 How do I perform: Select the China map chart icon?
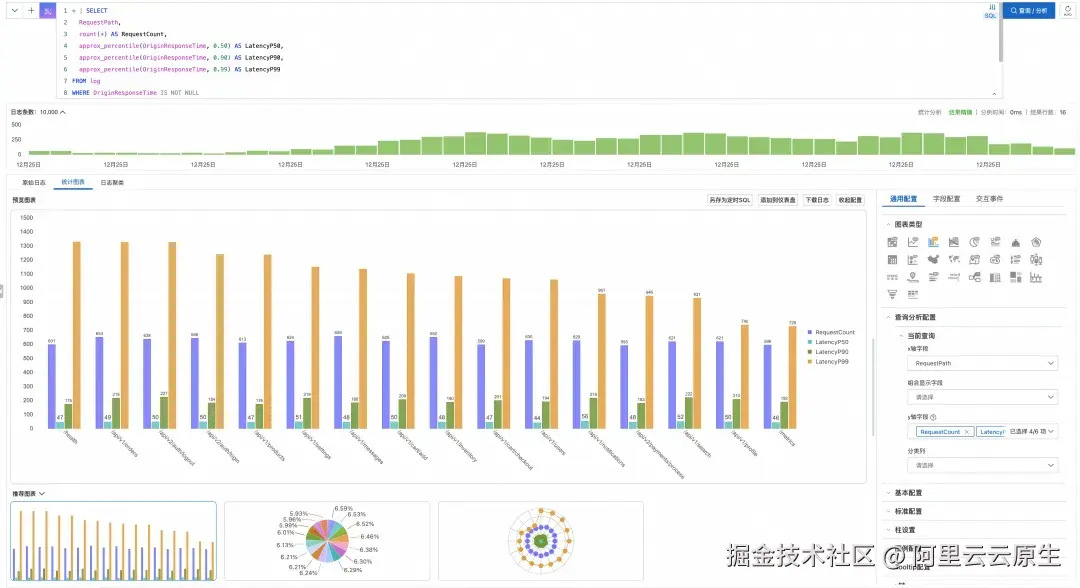932,260
